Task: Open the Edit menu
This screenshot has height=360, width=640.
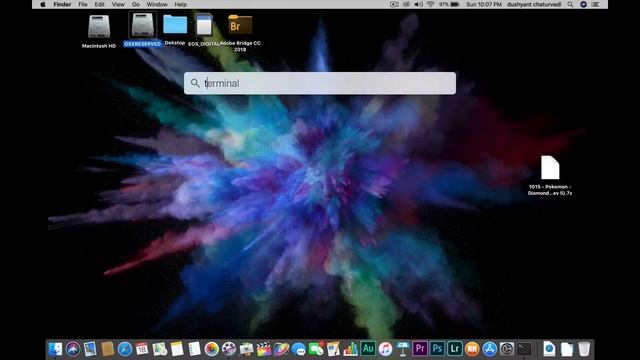Action: point(100,4)
